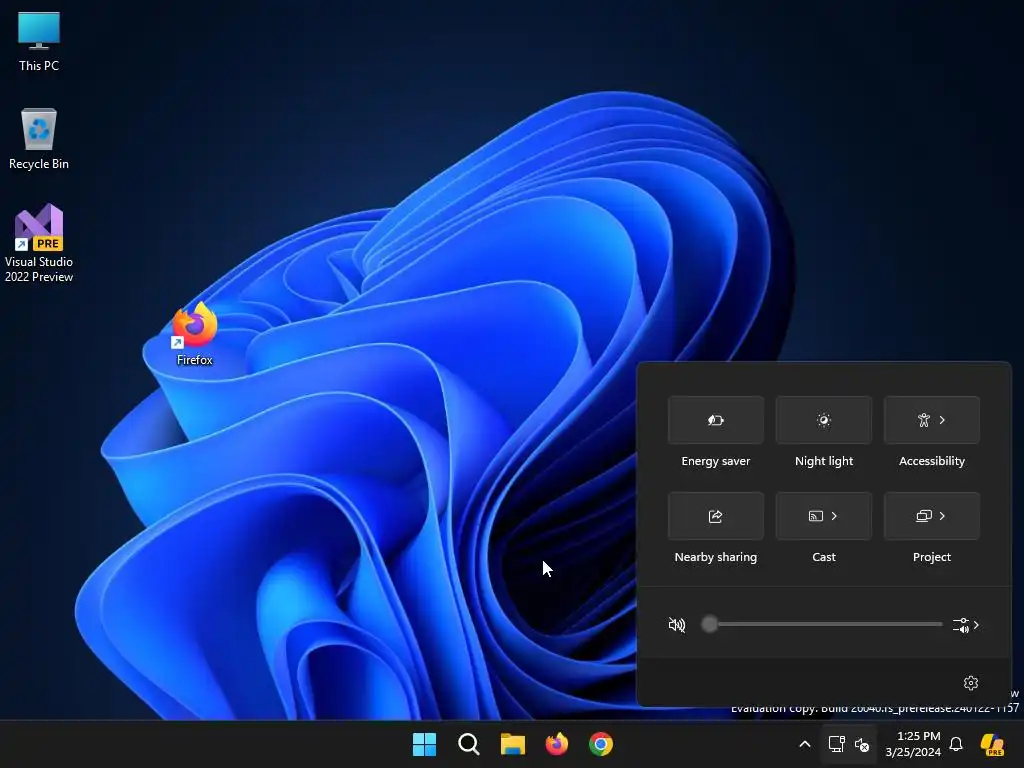1024x768 pixels.
Task: Open taskbar Search
Action: pyautogui.click(x=469, y=744)
